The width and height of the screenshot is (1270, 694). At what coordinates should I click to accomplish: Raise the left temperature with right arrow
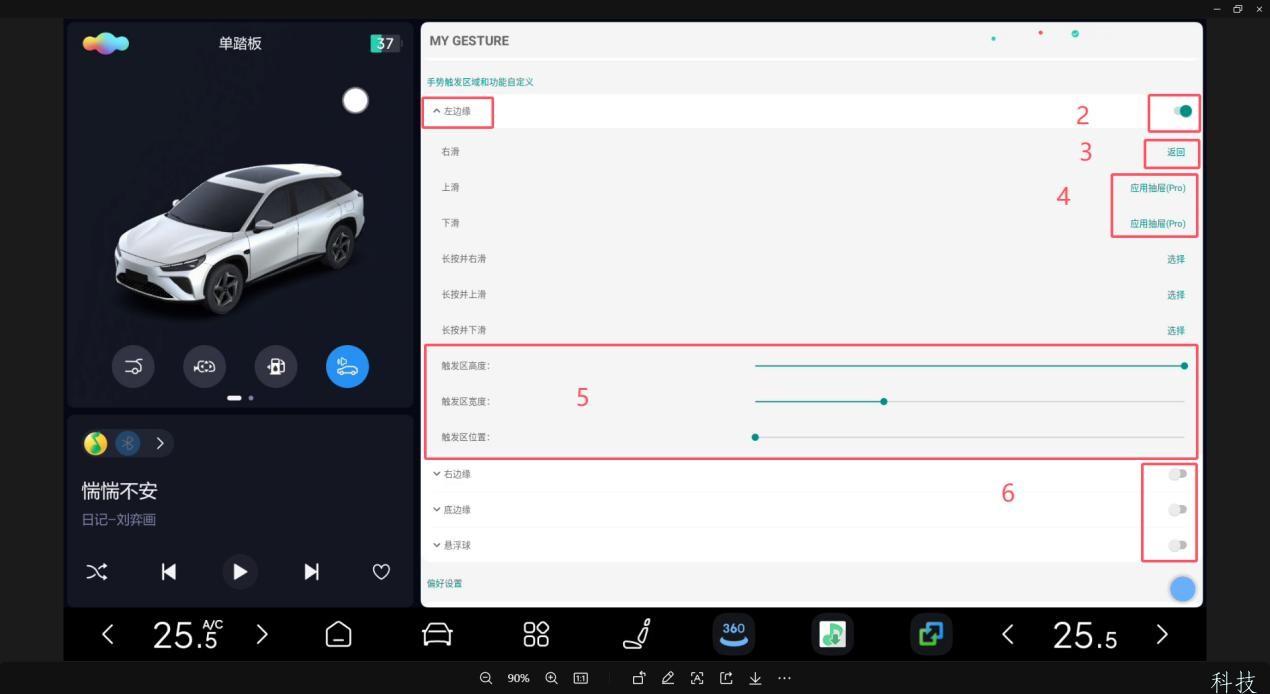[262, 634]
